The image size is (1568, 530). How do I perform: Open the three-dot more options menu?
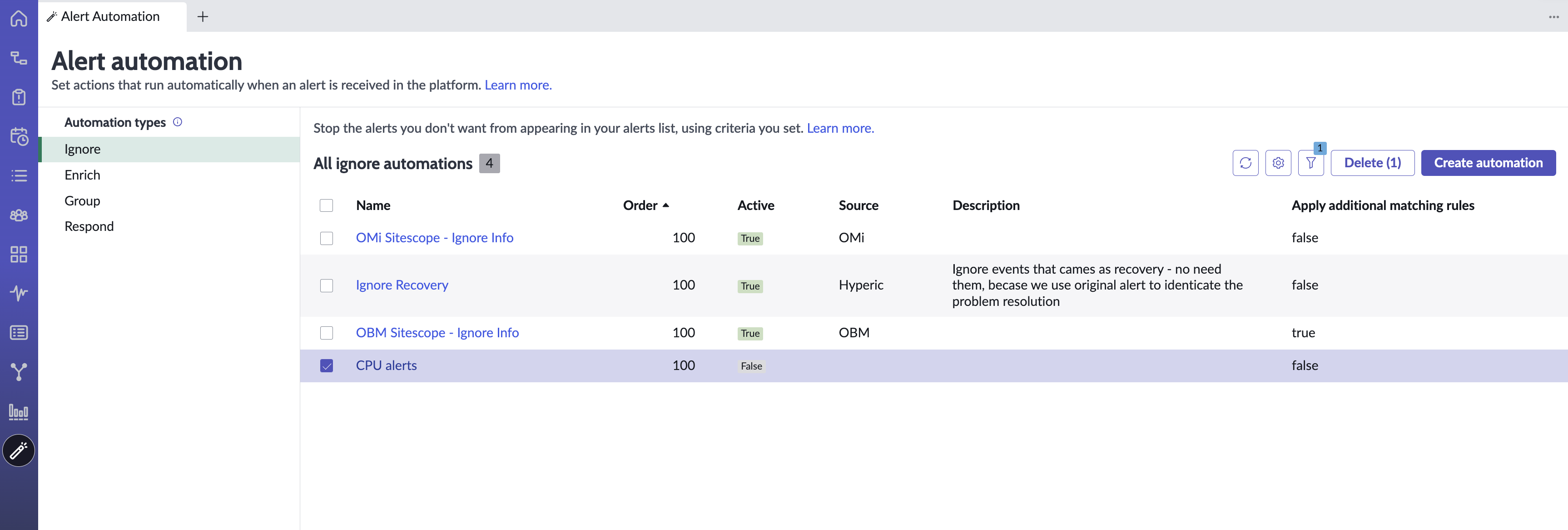(x=1553, y=16)
